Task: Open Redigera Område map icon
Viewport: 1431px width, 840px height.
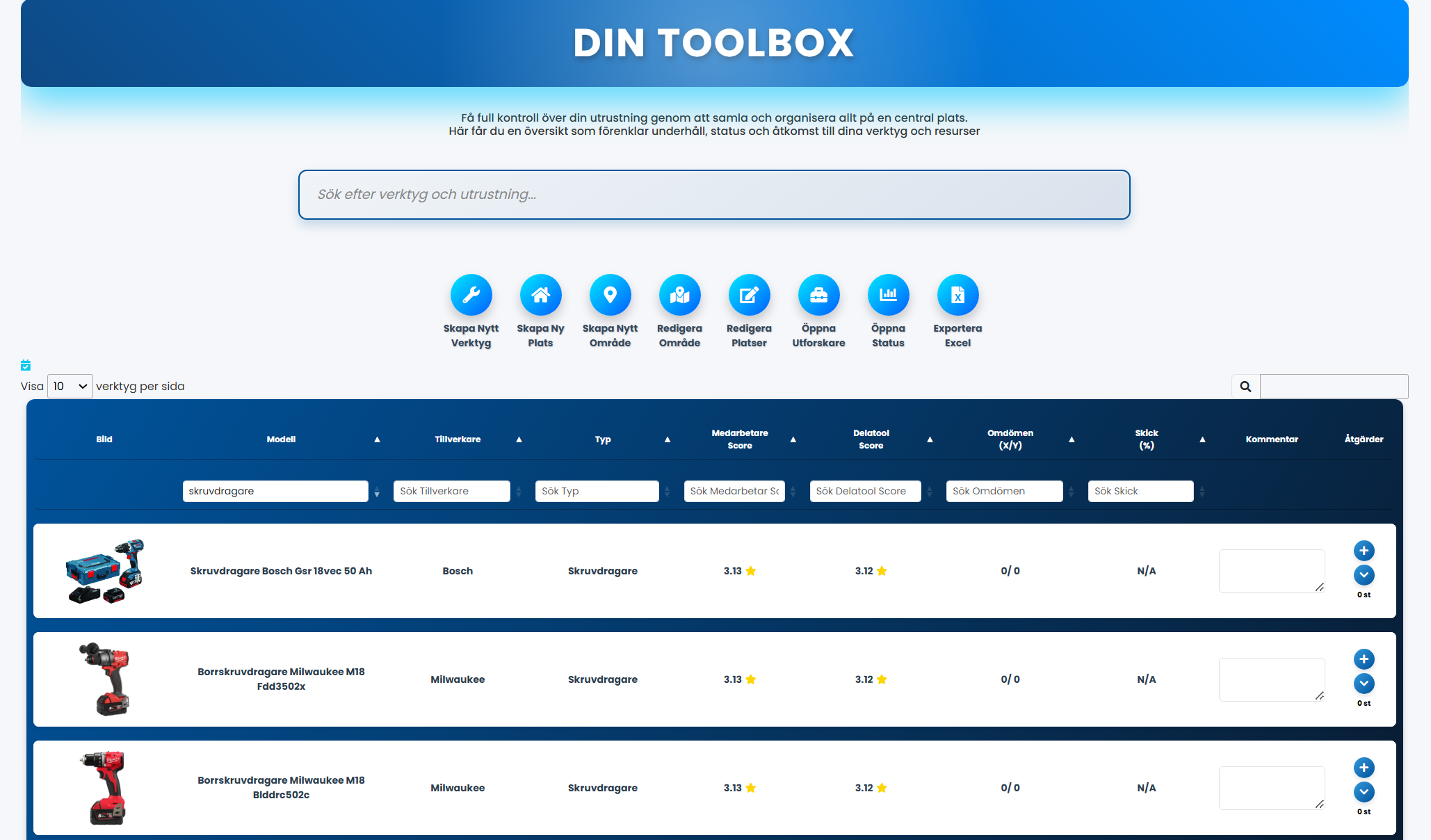Action: [679, 295]
